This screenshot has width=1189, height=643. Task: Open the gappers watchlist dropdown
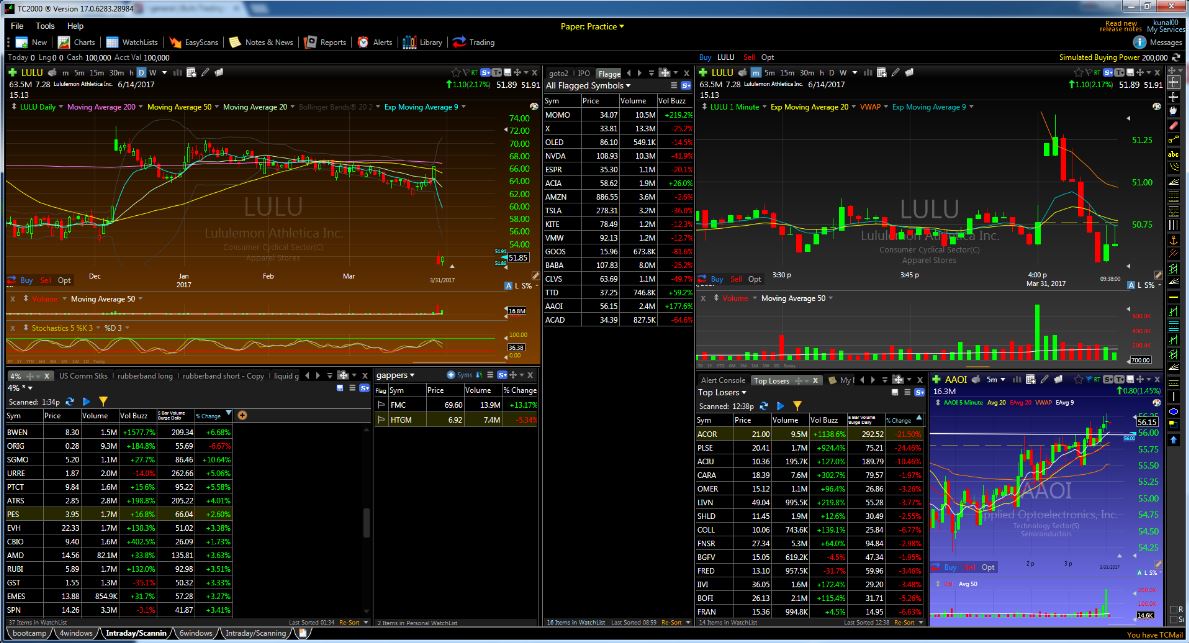pos(395,375)
